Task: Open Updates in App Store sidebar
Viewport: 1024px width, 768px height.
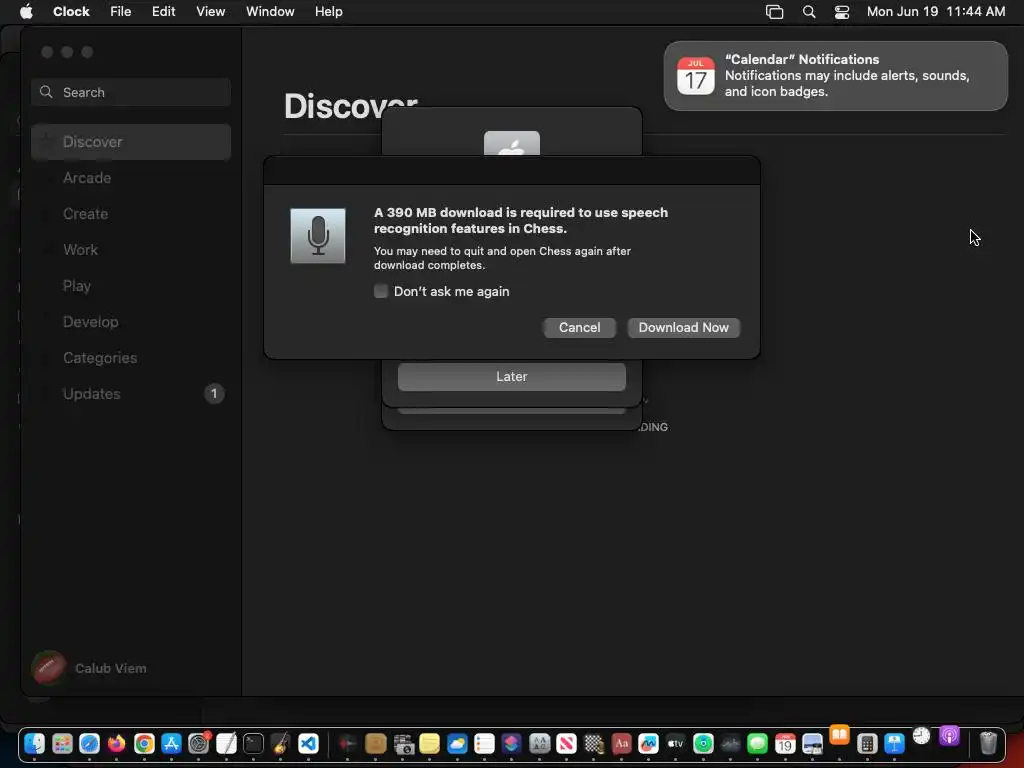Action: 131,394
